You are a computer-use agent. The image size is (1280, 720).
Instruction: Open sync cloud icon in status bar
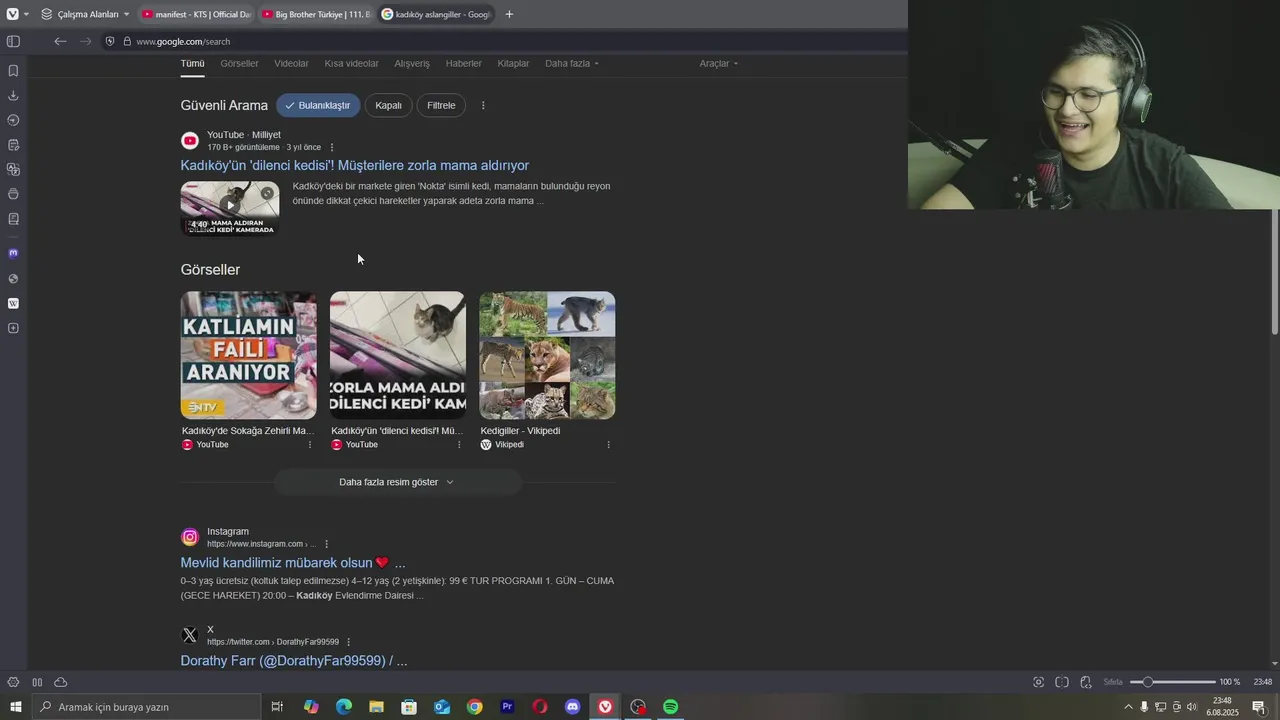[x=60, y=682]
